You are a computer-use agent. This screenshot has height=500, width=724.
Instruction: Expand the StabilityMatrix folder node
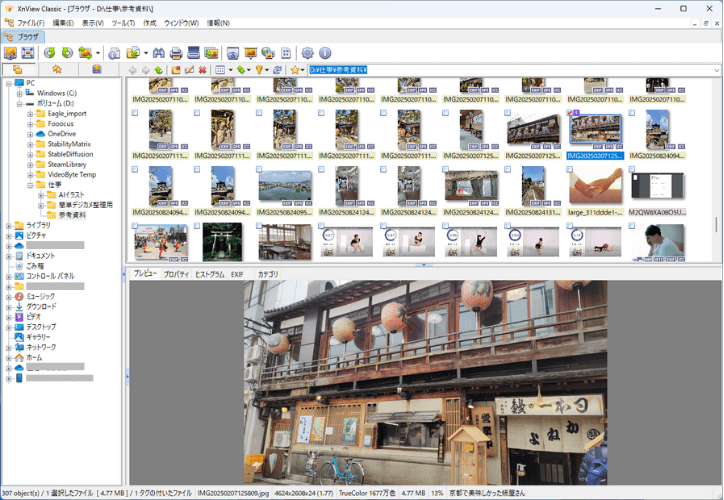click(x=31, y=144)
